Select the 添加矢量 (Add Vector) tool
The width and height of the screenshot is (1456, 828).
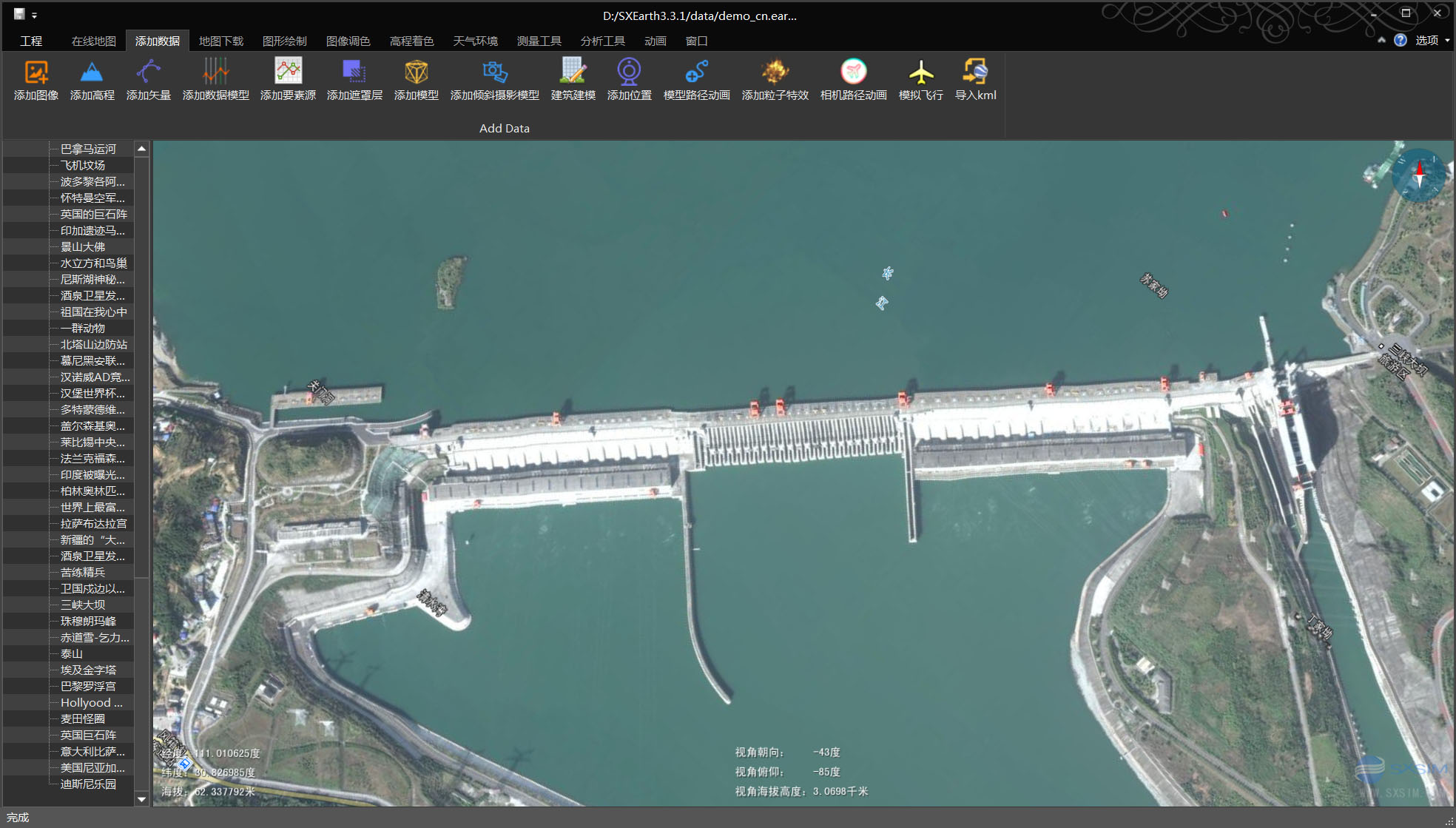[148, 80]
